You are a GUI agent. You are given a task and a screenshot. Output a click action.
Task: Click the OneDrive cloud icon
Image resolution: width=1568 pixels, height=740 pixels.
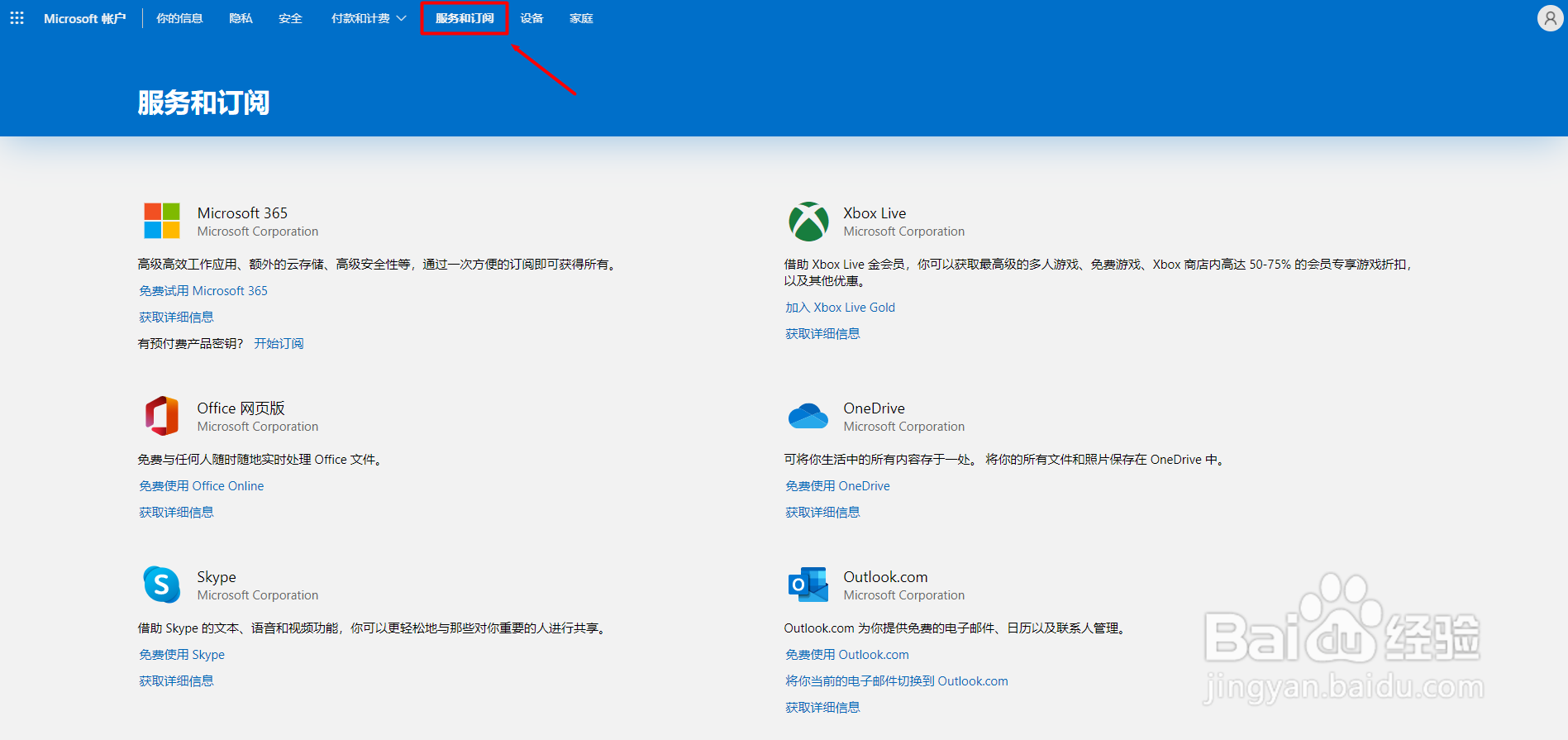pyautogui.click(x=808, y=416)
